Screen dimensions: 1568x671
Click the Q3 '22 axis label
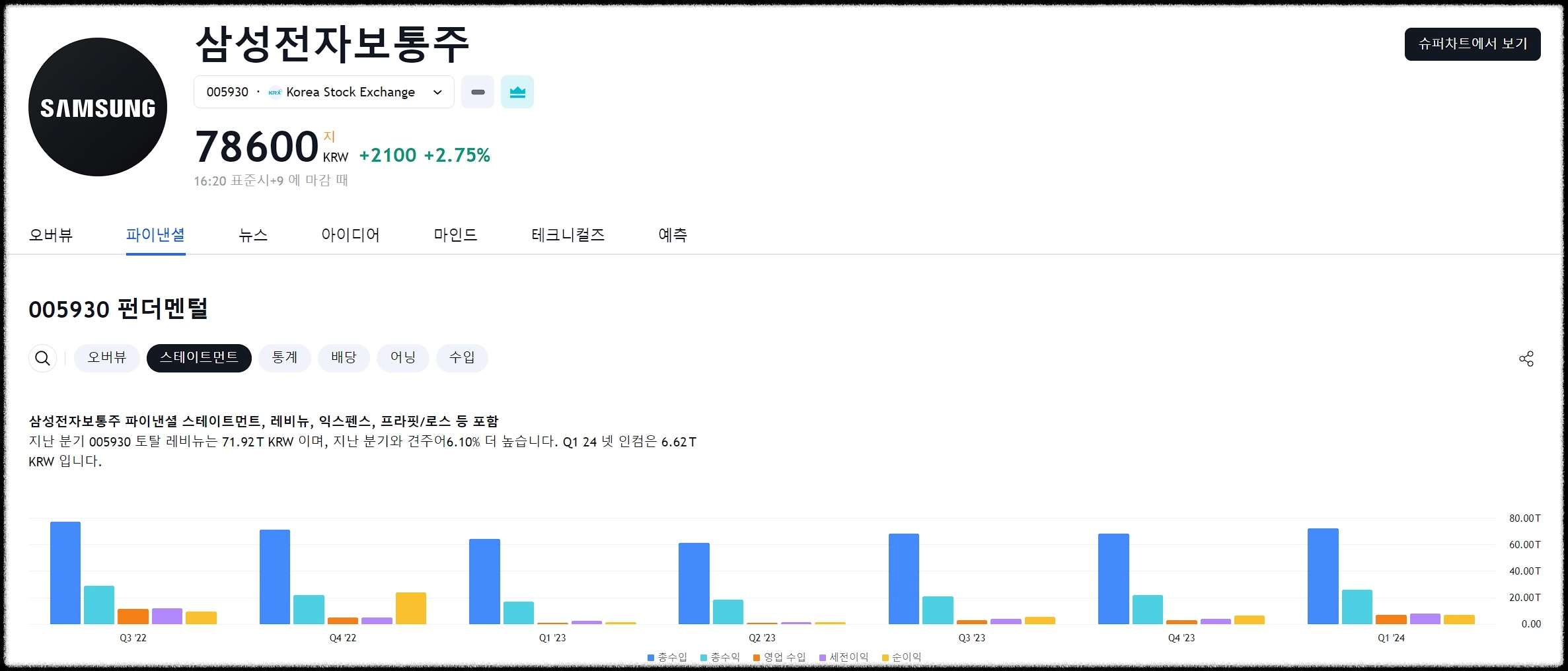tap(133, 638)
